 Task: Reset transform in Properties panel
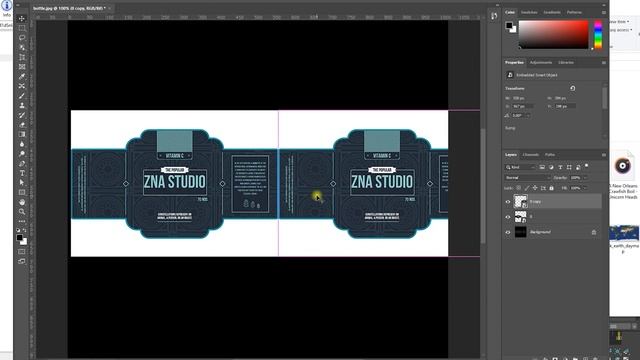[x=573, y=88]
